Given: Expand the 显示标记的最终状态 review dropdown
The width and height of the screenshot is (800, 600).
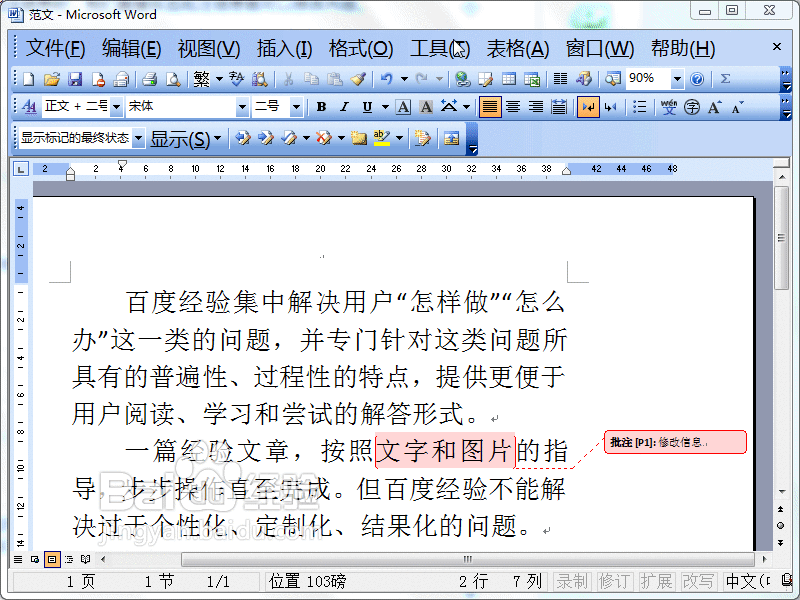Looking at the screenshot, I should 137,140.
